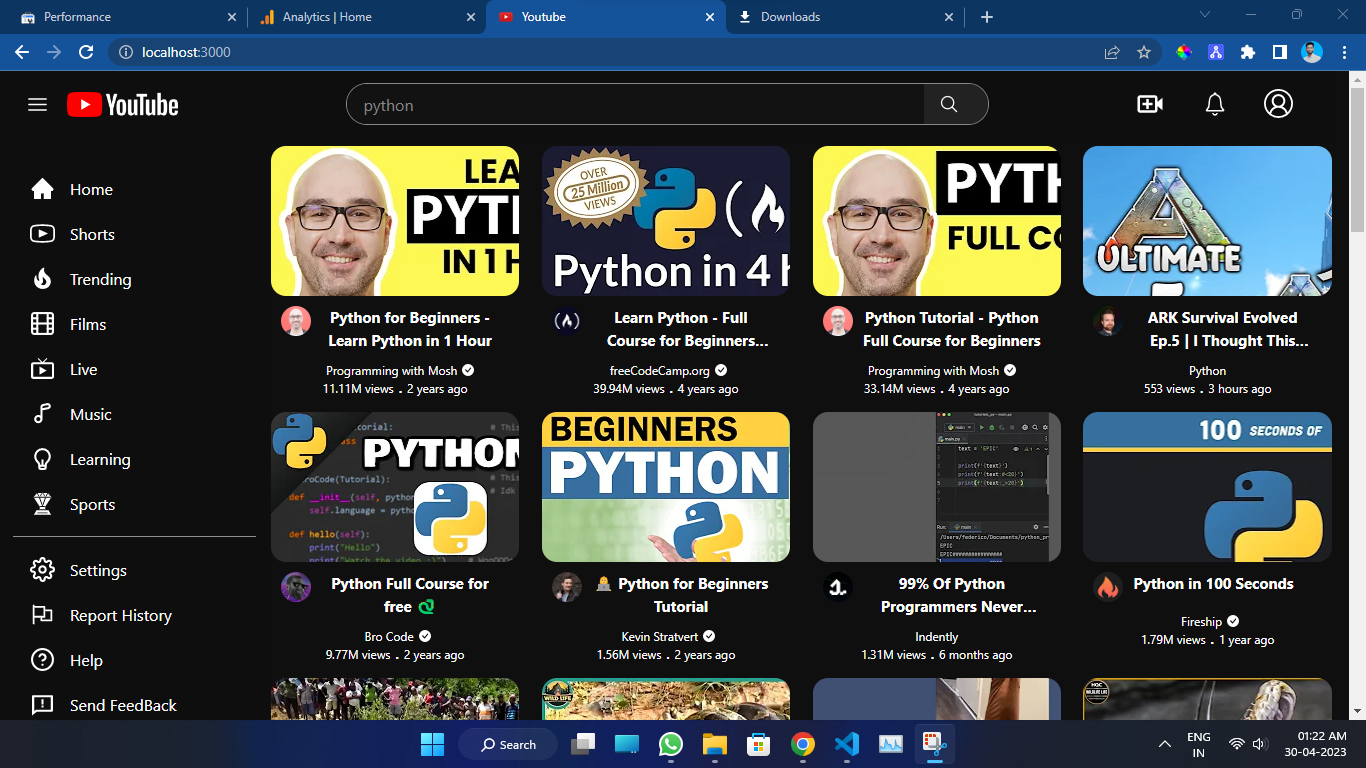Show hidden system tray icons chevron
The width and height of the screenshot is (1366, 768).
pyautogui.click(x=1165, y=745)
